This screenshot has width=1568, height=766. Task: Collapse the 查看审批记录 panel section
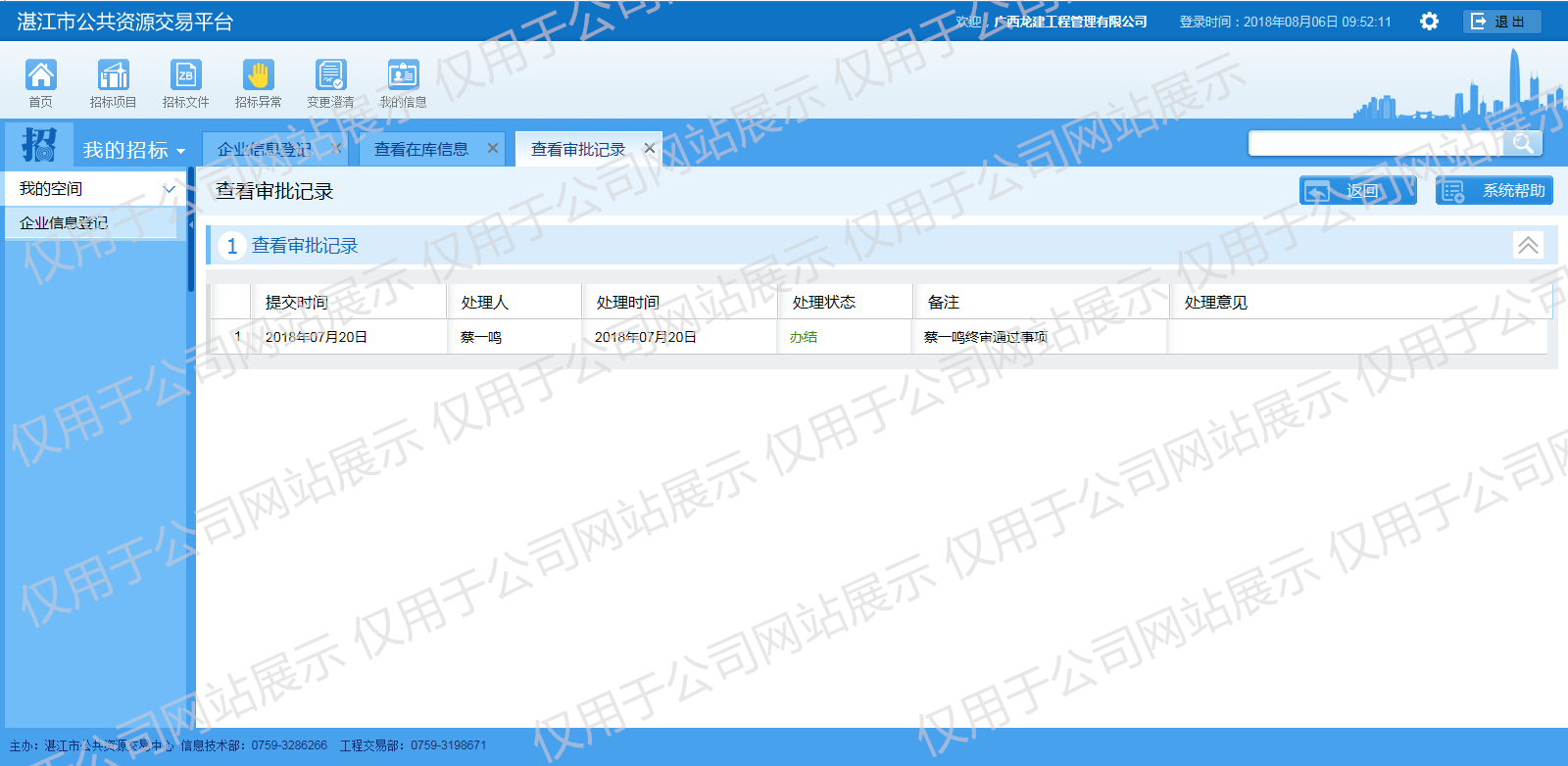tap(1528, 245)
